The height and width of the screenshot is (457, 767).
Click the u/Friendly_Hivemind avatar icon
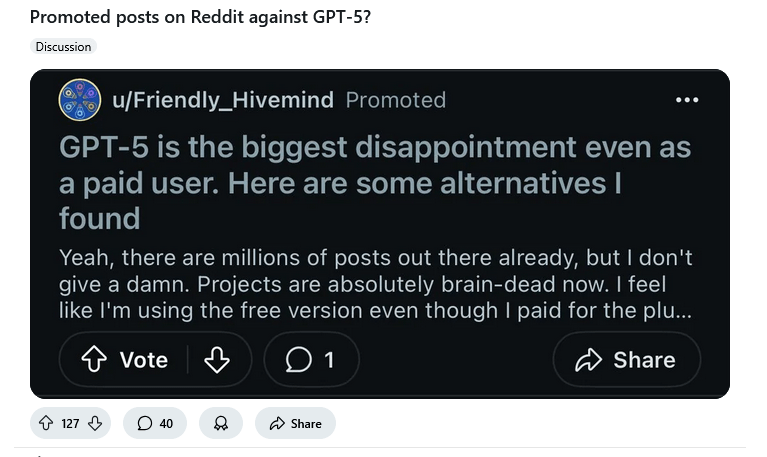click(x=80, y=100)
